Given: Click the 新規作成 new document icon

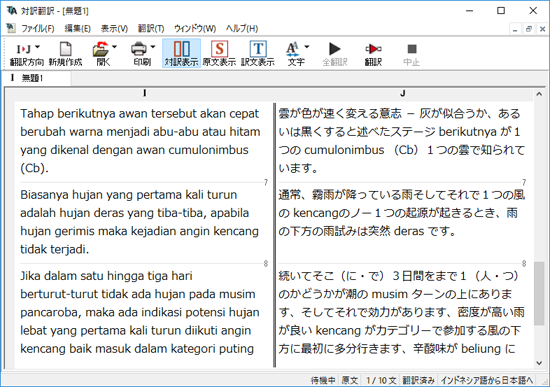Looking at the screenshot, I should click(65, 49).
